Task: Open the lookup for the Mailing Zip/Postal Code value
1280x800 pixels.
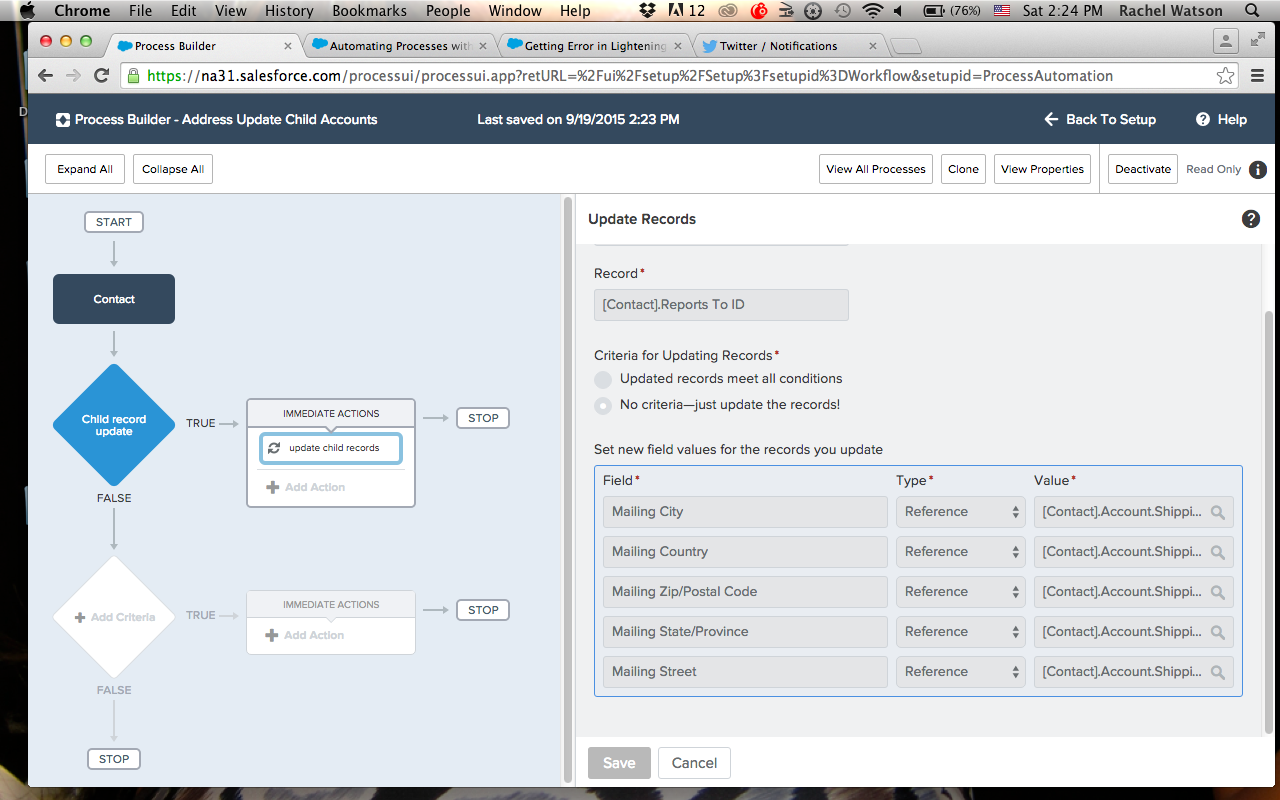Action: [1218, 592]
